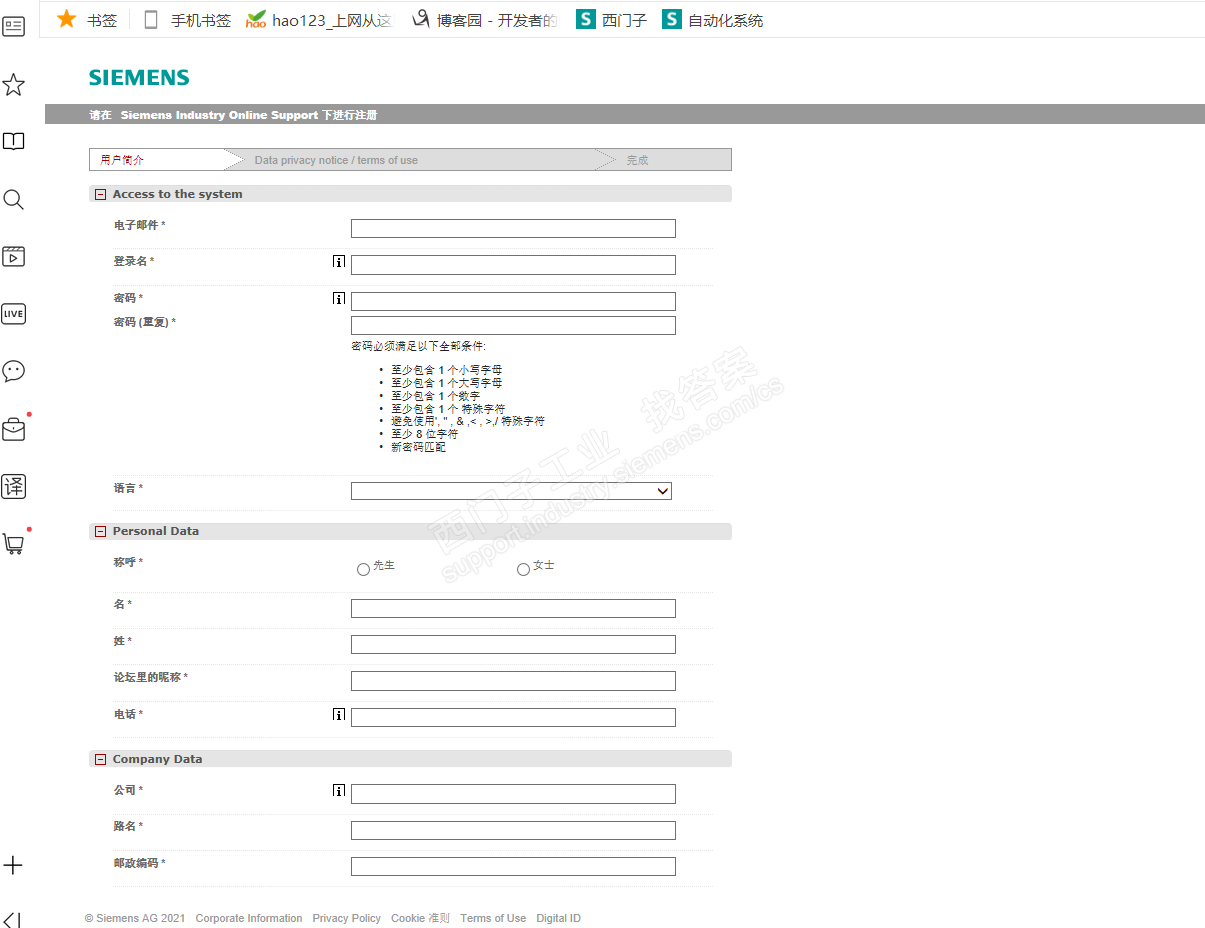Open the news feed sidebar icon
The height and width of the screenshot is (928, 1205).
(x=13, y=27)
